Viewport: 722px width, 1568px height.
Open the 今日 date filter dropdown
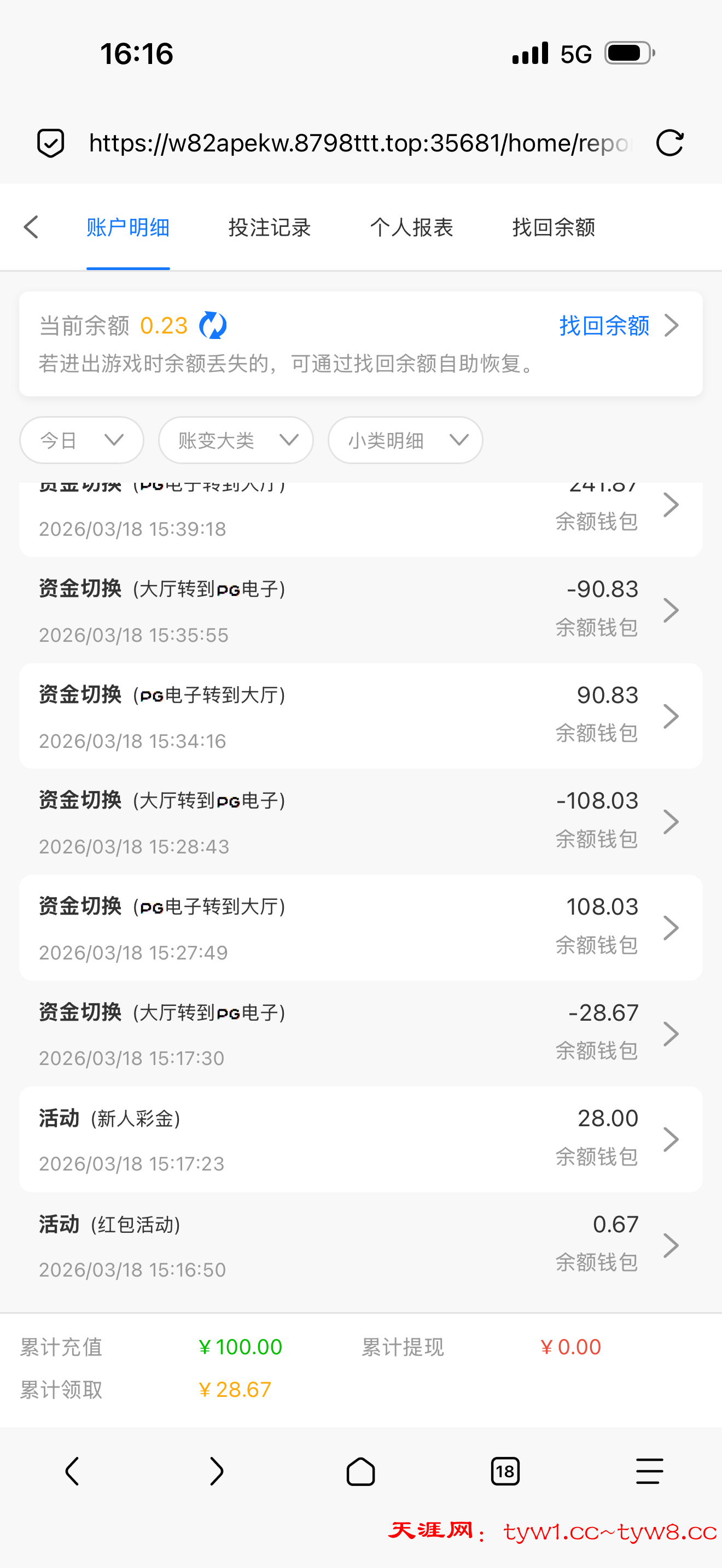(81, 440)
